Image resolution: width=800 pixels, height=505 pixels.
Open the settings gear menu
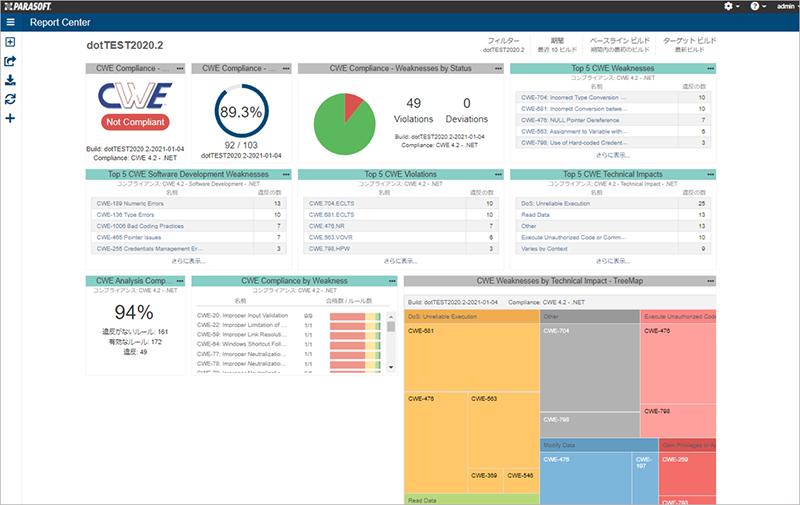coord(731,6)
